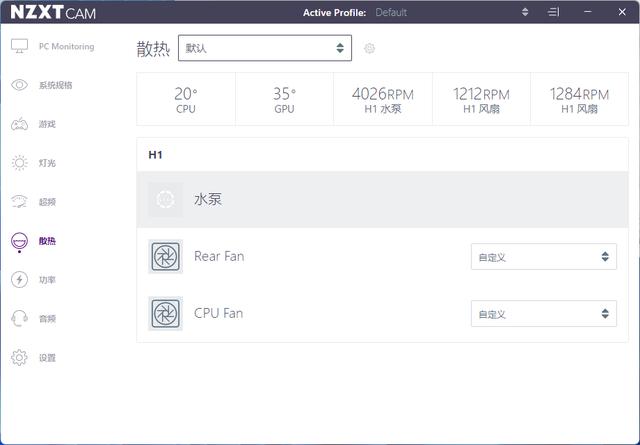Toggle the Active Profile up-down arrows
The height and width of the screenshot is (445, 640).
pos(525,12)
